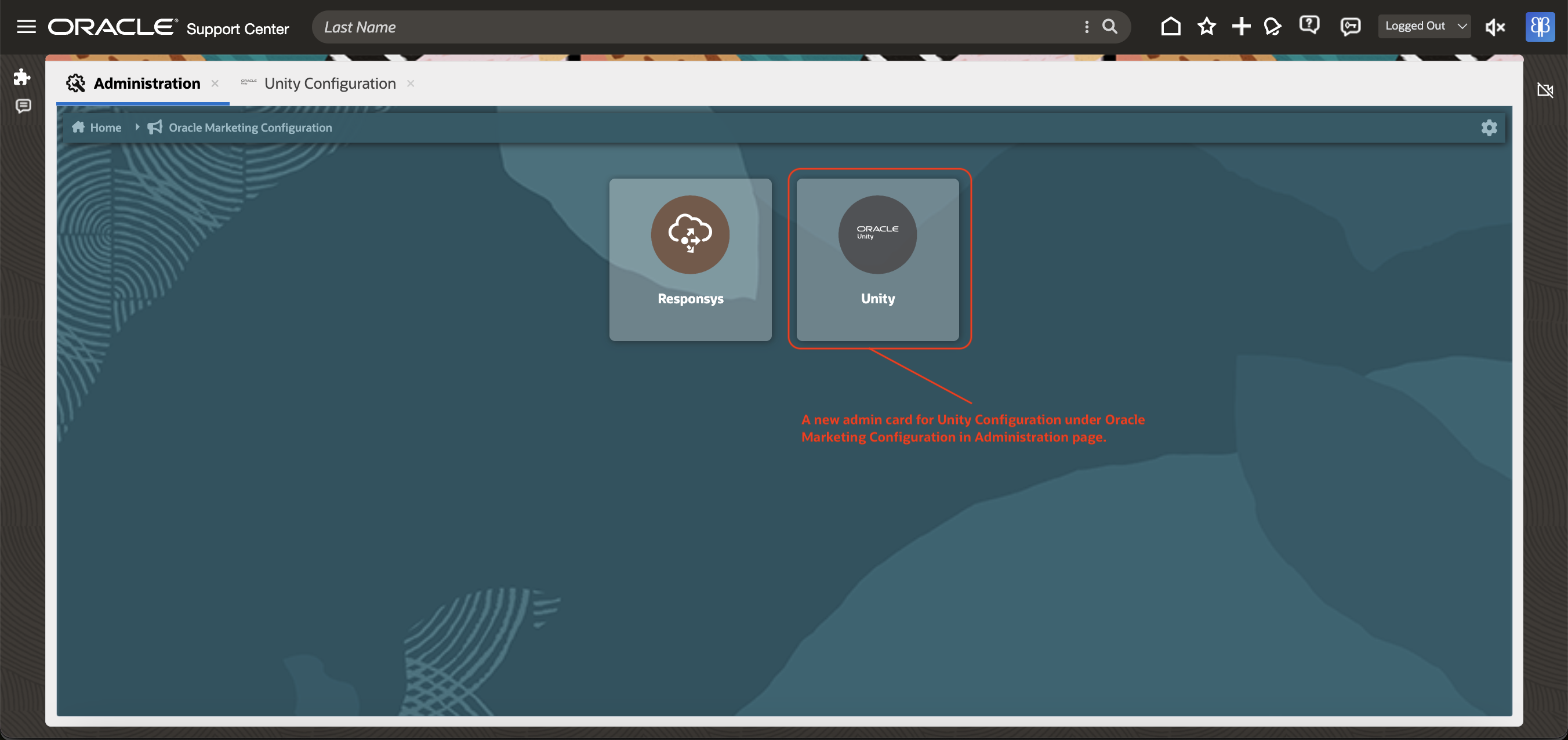Mute sound using the speaker icon
Viewport: 1568px width, 740px height.
[x=1495, y=26]
